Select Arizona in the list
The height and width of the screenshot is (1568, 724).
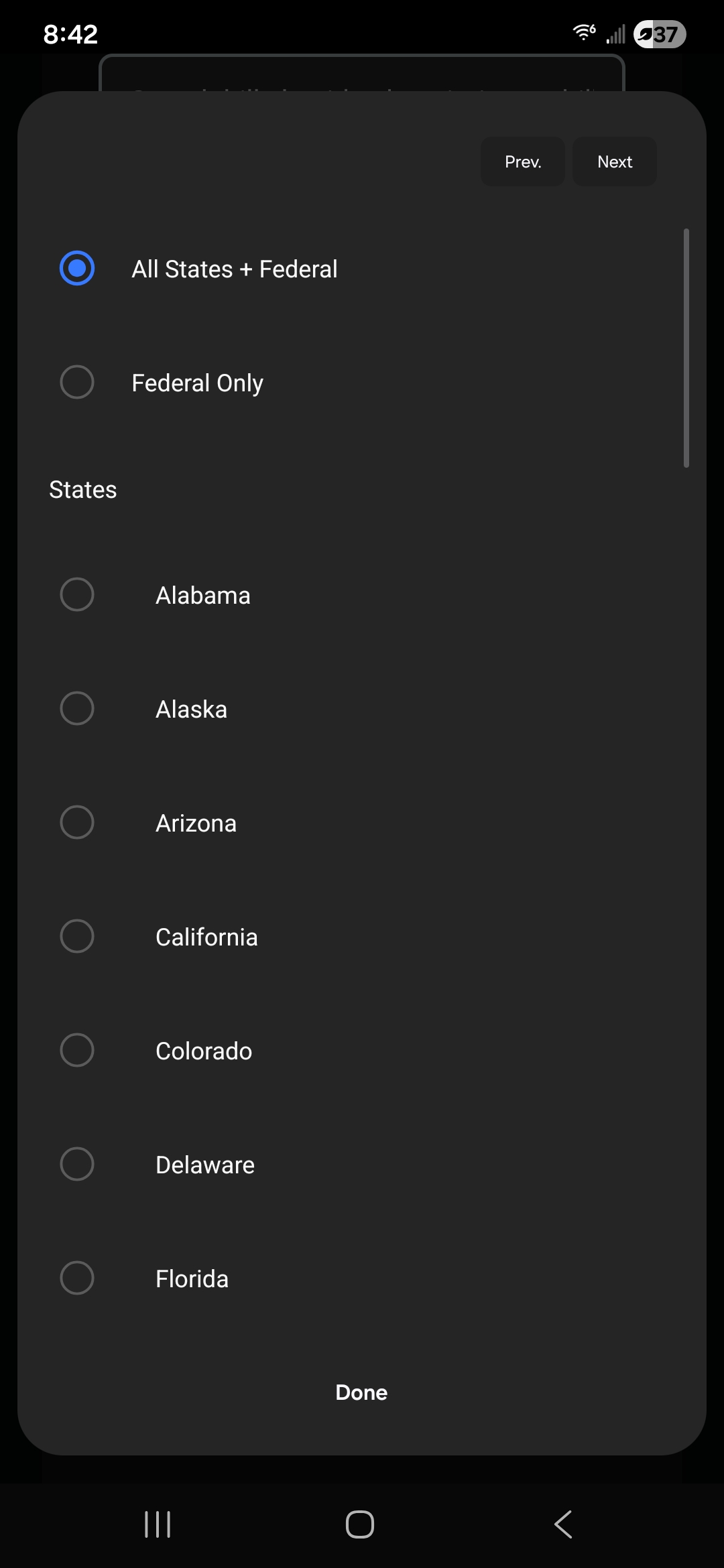77,822
